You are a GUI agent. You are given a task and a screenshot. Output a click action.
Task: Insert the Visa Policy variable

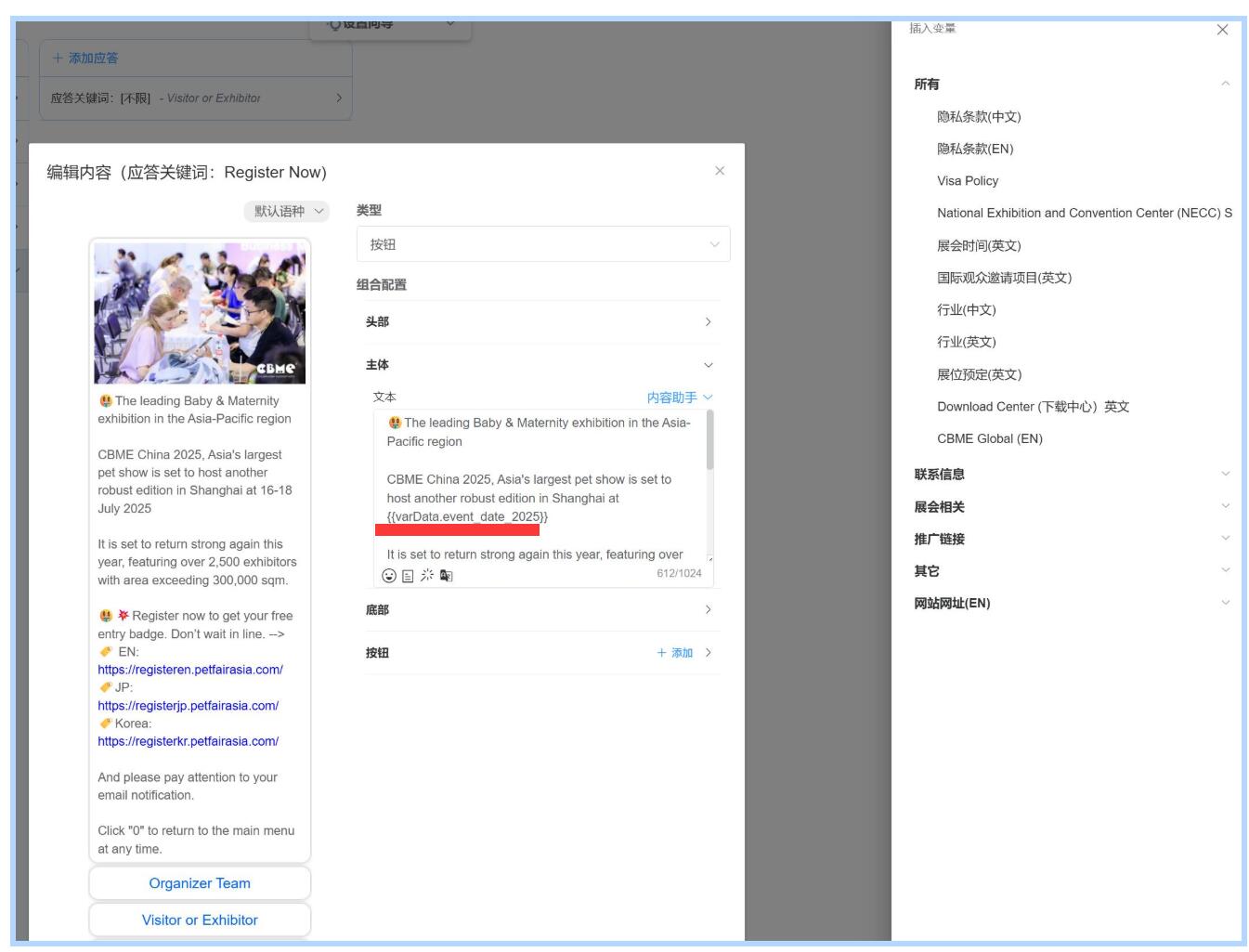(x=968, y=181)
